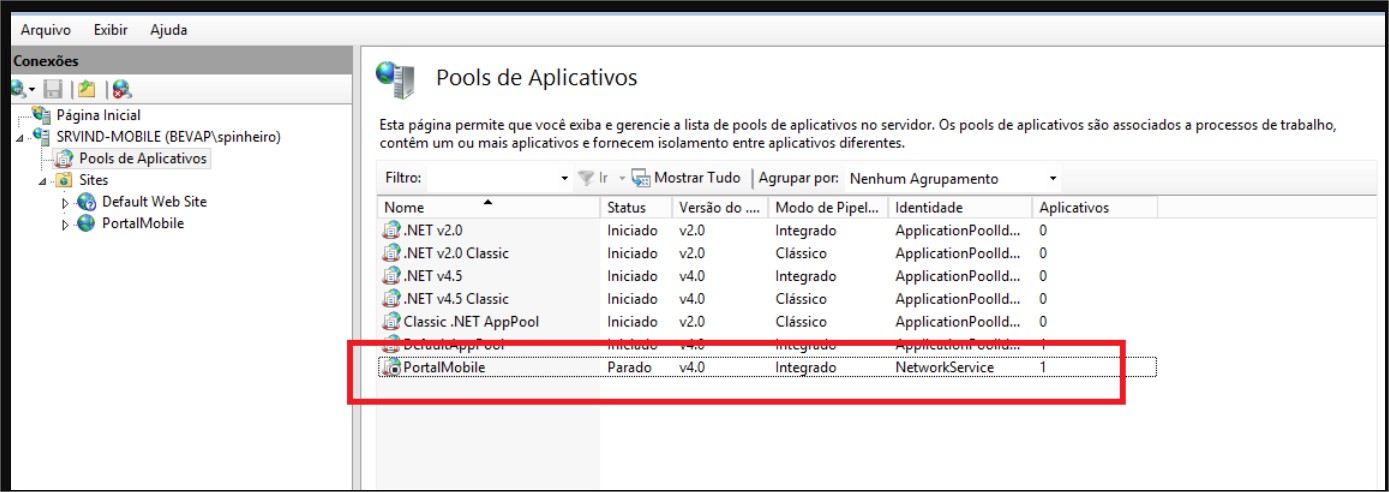
Task: Open the Arquivo menu
Action: tap(46, 30)
